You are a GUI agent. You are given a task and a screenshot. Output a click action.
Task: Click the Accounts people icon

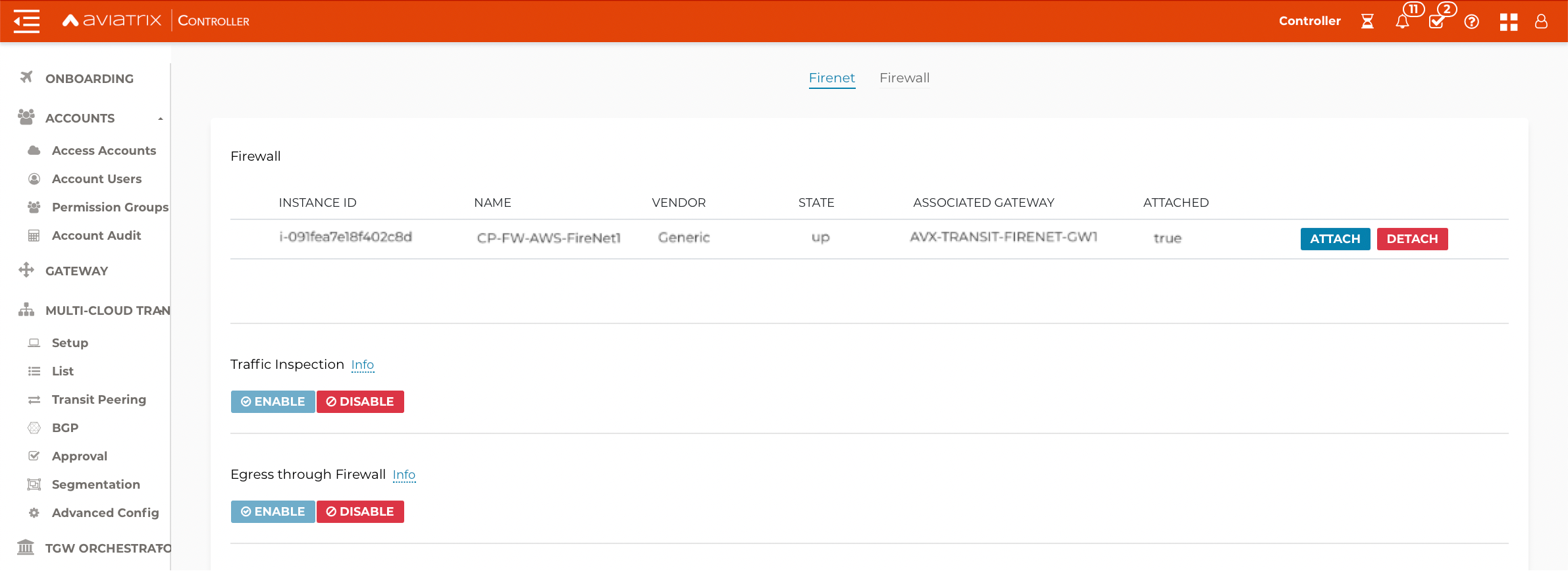26,117
